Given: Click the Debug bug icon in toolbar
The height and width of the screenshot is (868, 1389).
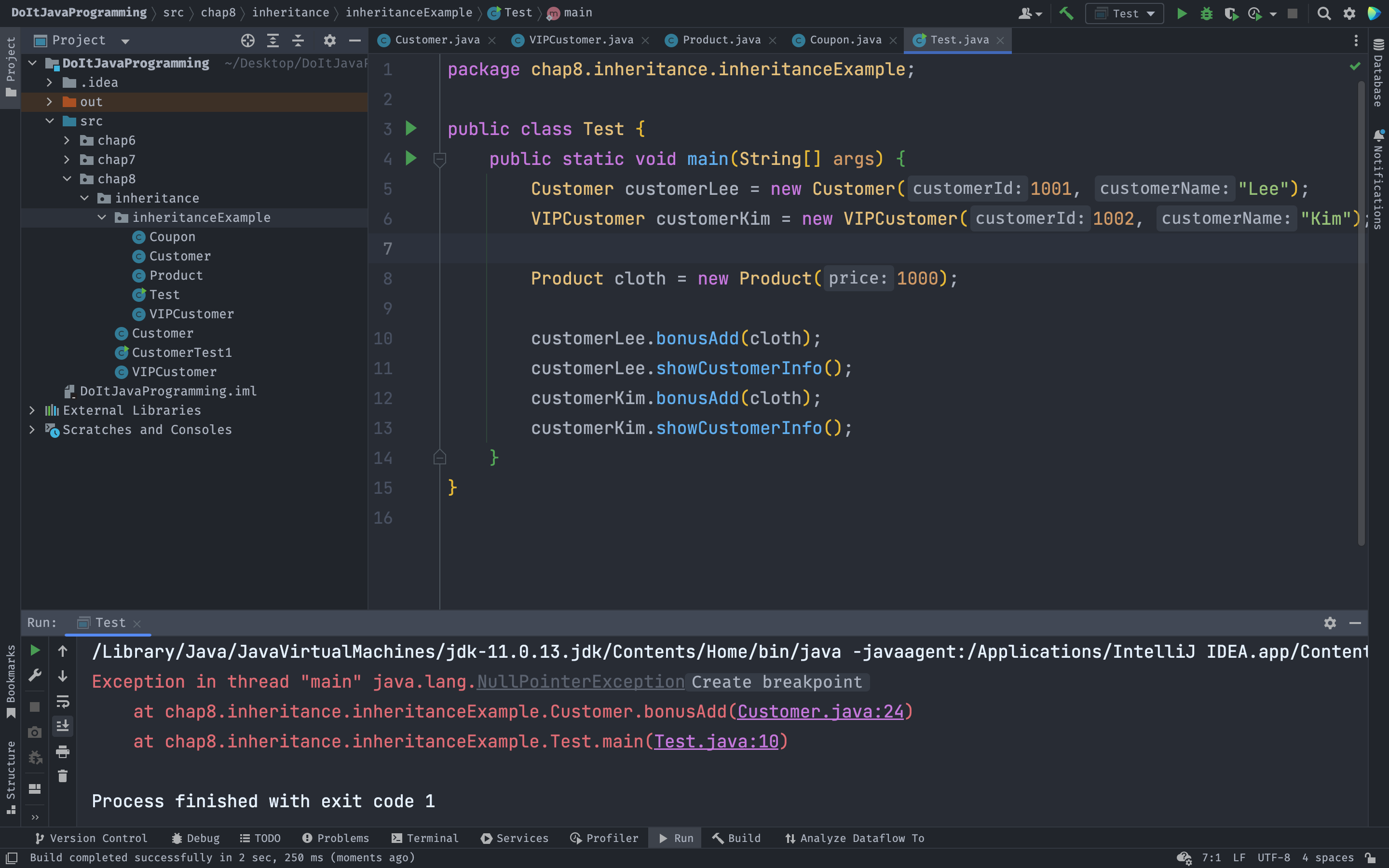Looking at the screenshot, I should pos(1207,13).
